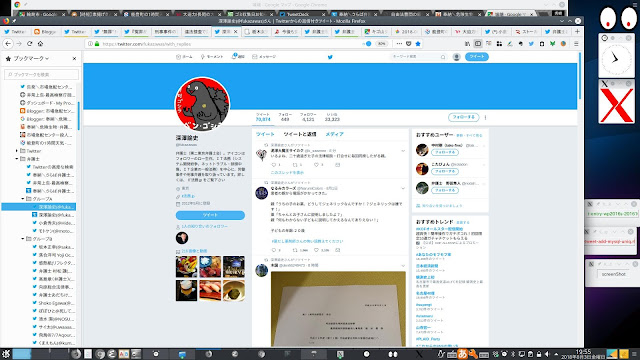Follow first recommended user

coord(444,152)
